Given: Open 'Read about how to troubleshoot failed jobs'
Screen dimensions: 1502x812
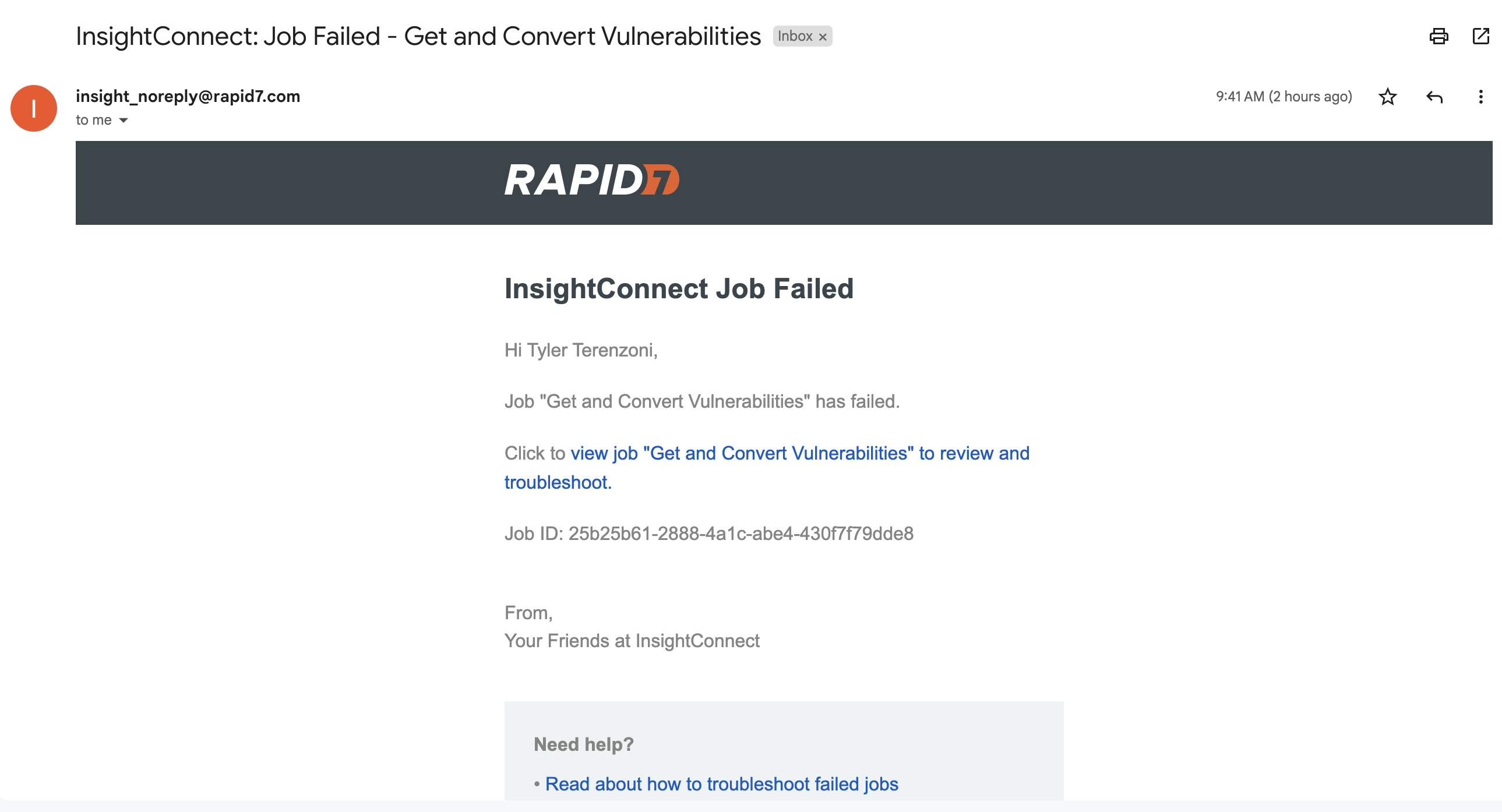Looking at the screenshot, I should [x=721, y=784].
